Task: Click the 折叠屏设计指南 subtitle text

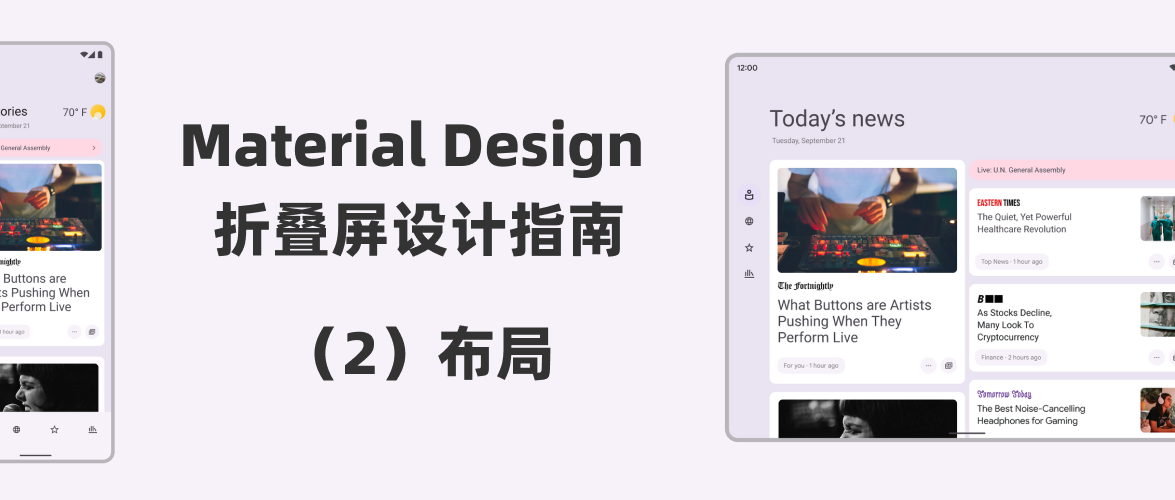Action: [420, 230]
